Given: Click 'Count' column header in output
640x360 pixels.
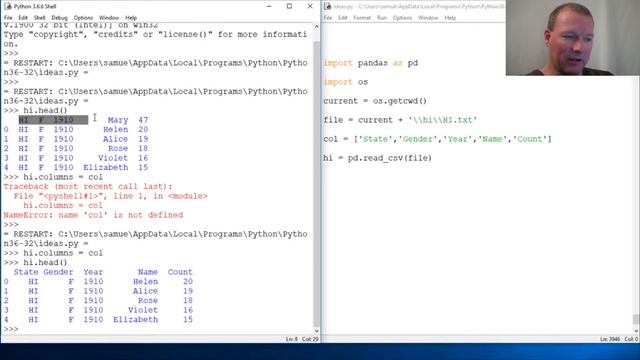Looking at the screenshot, I should (180, 272).
